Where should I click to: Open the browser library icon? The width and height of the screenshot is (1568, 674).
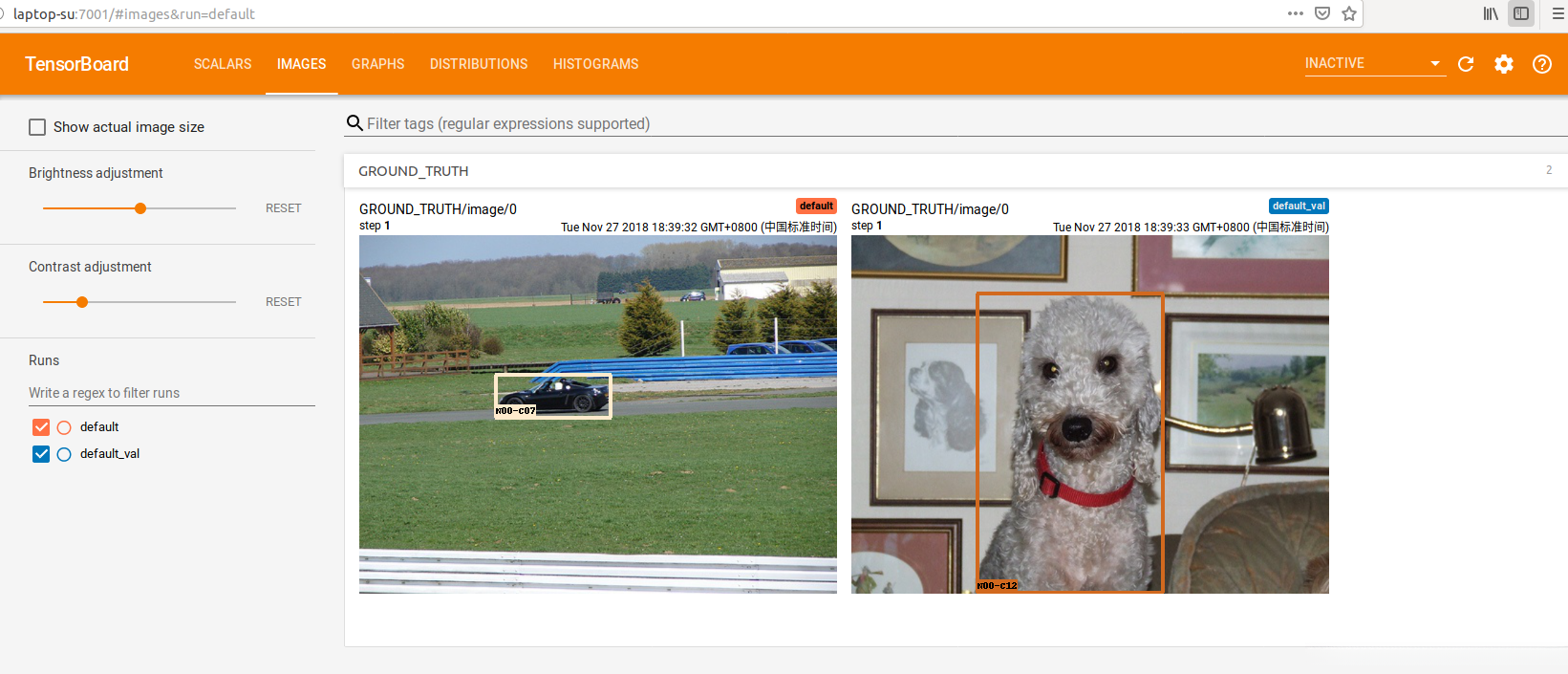(x=1491, y=13)
